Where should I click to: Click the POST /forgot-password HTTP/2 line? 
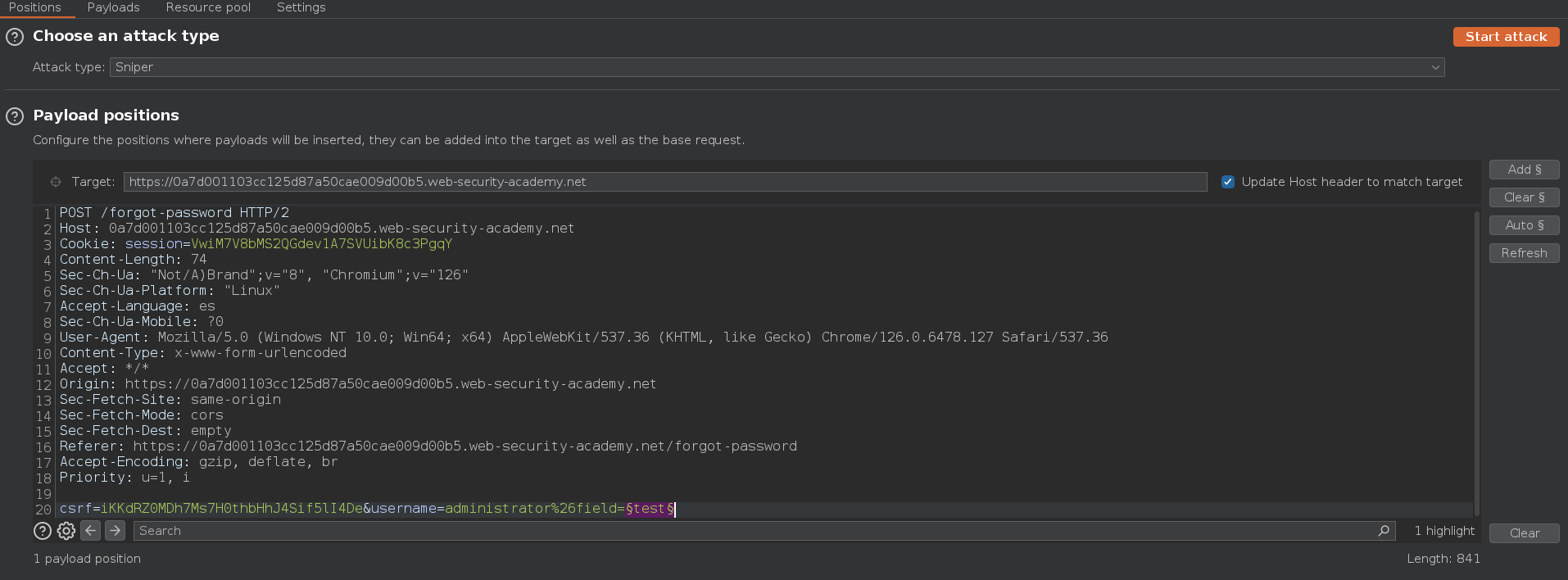pos(174,213)
